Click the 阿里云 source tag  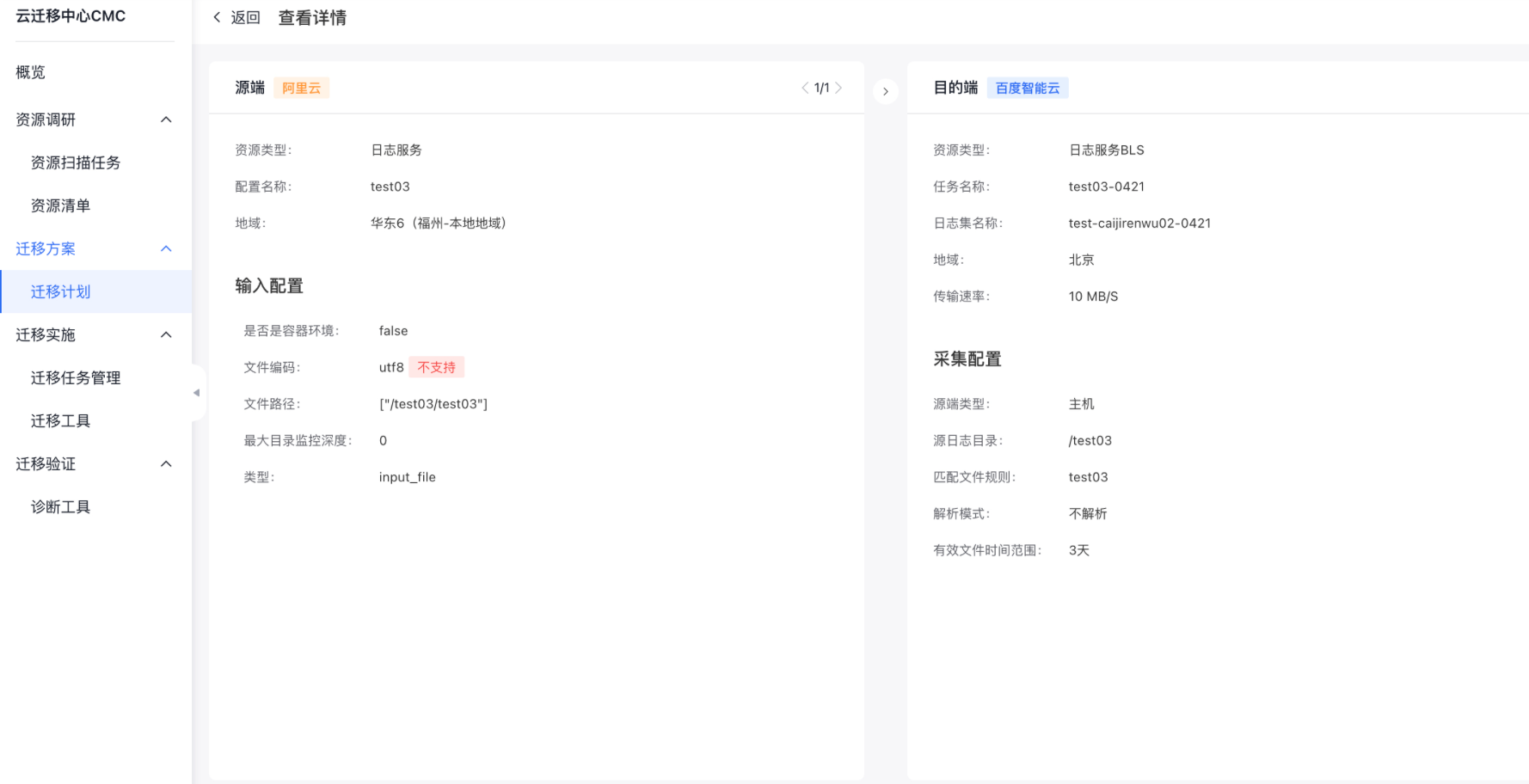pyautogui.click(x=302, y=88)
